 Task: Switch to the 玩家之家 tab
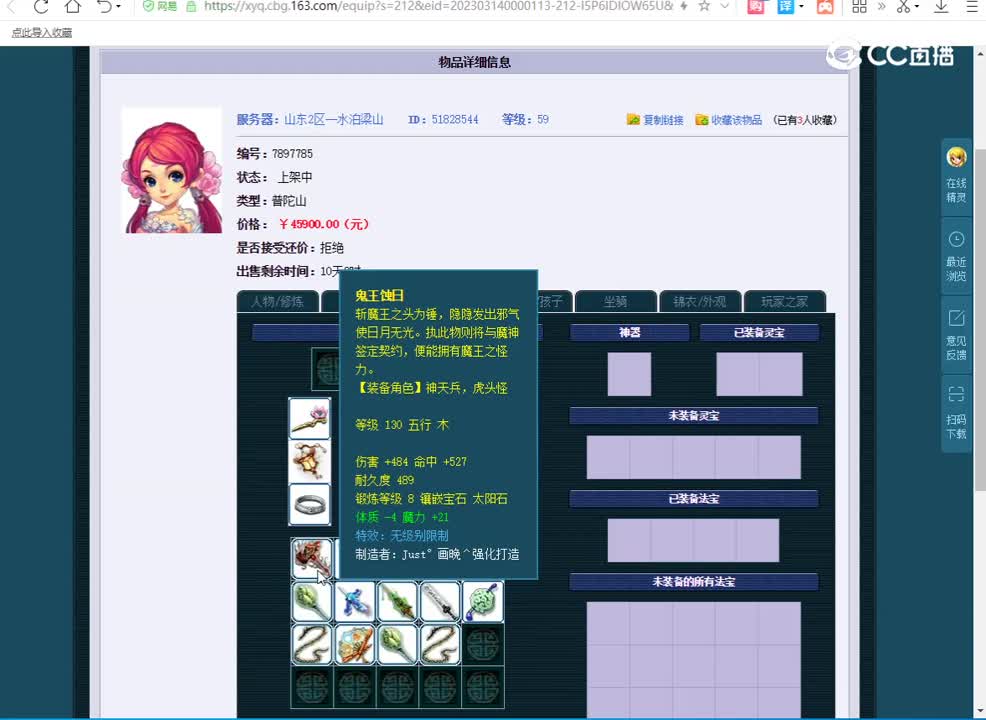coord(785,302)
